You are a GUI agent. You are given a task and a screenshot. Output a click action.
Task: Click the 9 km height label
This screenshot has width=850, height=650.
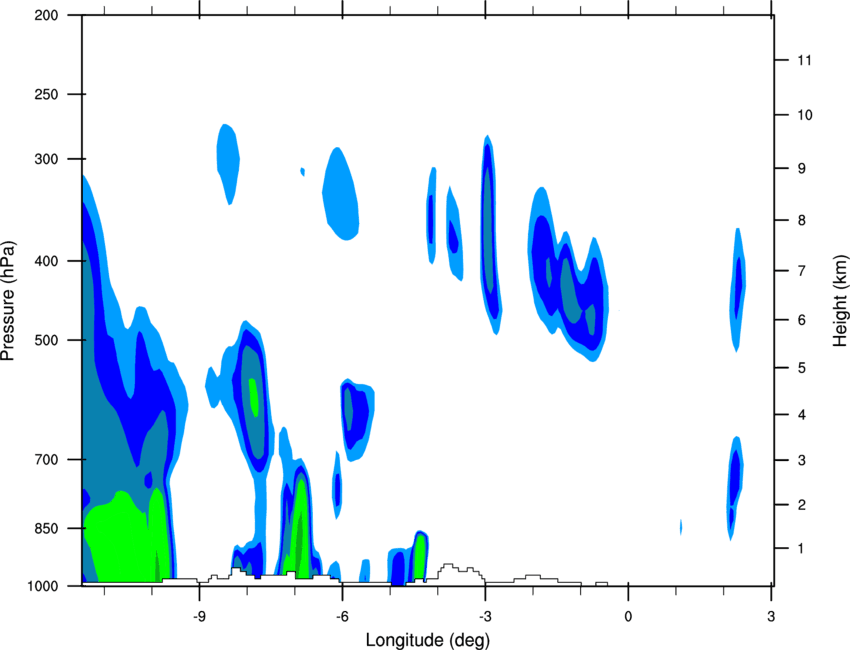point(801,169)
